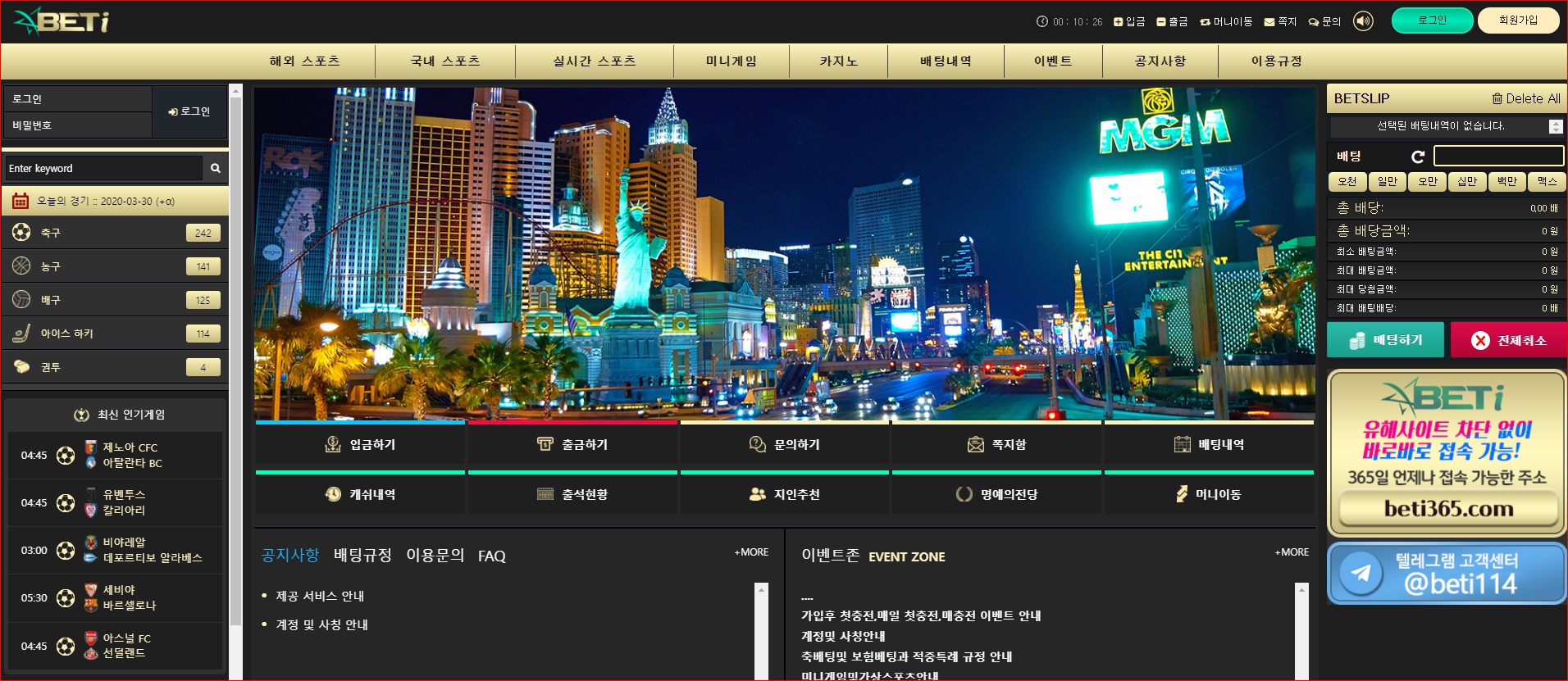
Task: Open 이벤트 menu item
Action: 1053,61
